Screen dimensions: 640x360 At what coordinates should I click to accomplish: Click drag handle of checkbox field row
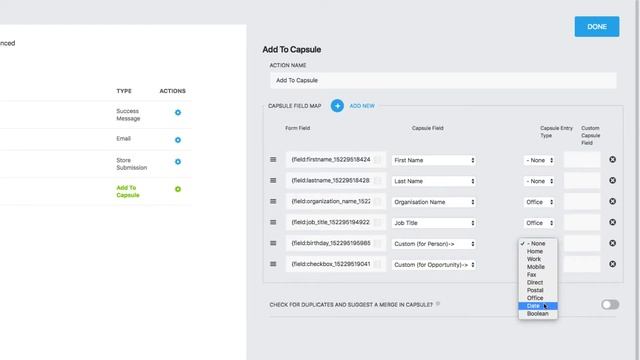pyautogui.click(x=273, y=264)
